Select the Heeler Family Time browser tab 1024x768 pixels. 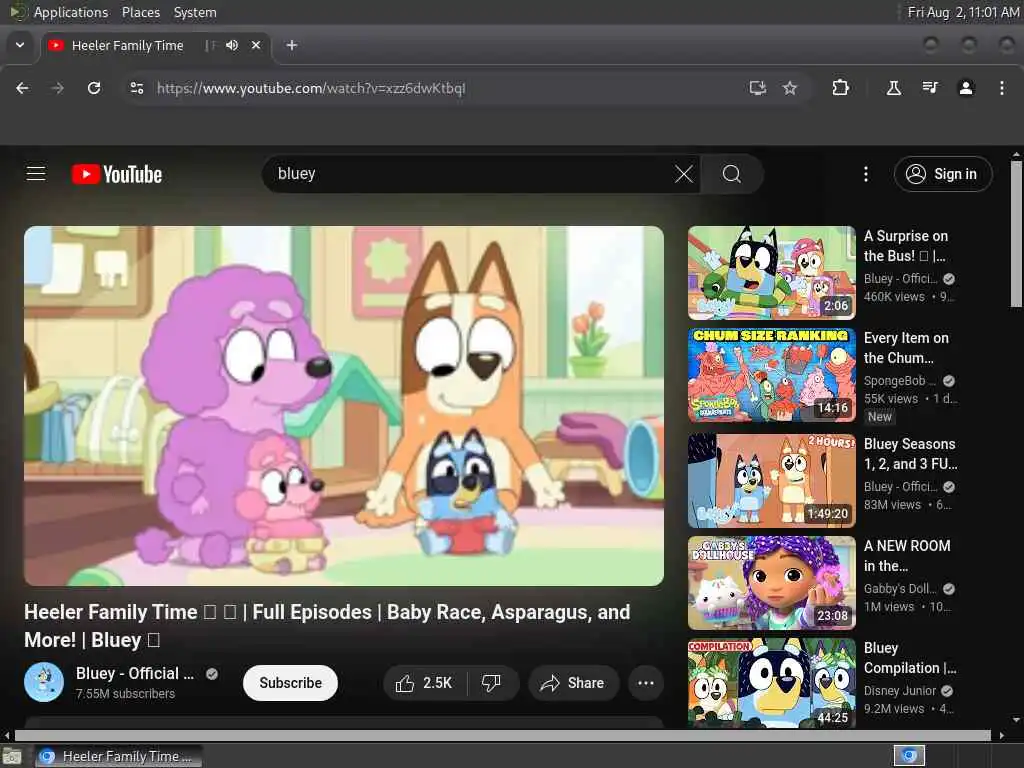[157, 46]
